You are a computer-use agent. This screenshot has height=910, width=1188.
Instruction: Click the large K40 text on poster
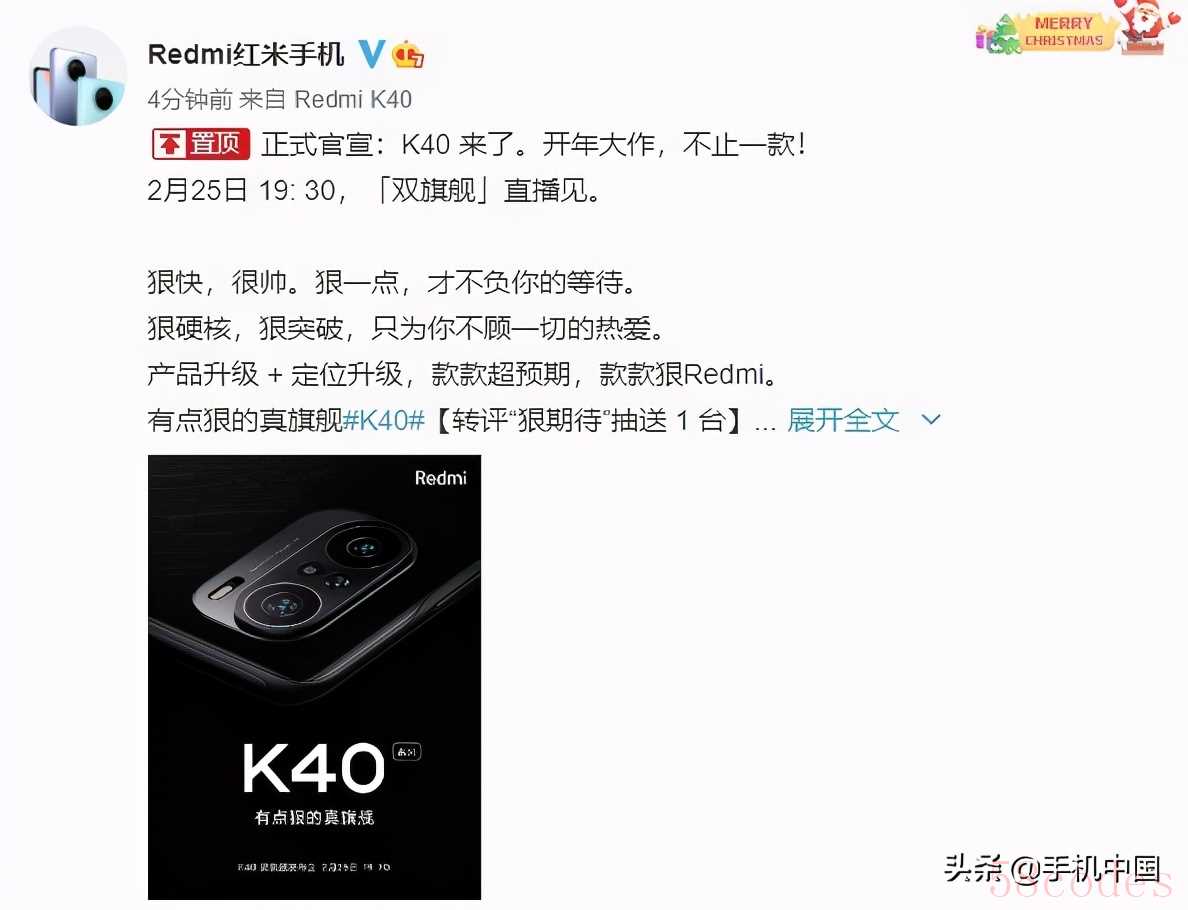click(313, 768)
